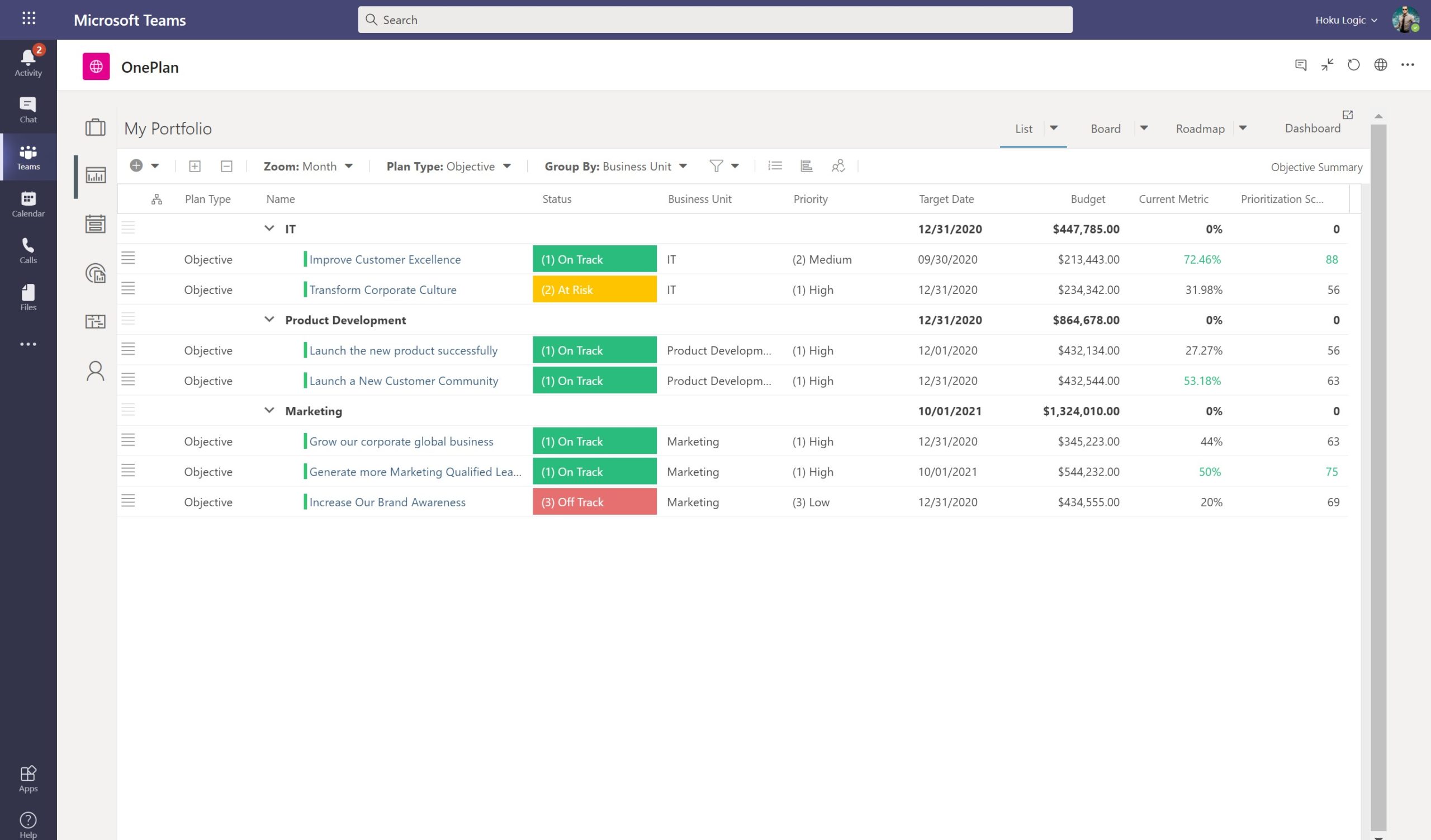Viewport: 1431px width, 840px height.
Task: Open Hoku Logic account switcher
Action: point(1347,20)
